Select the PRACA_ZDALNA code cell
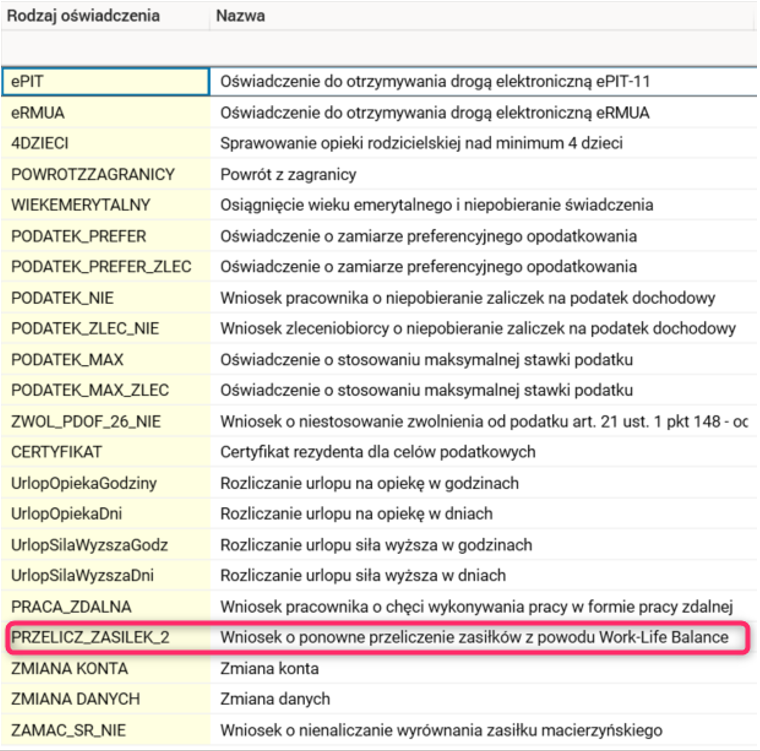Screen dimensions: 760x751 (x=106, y=607)
